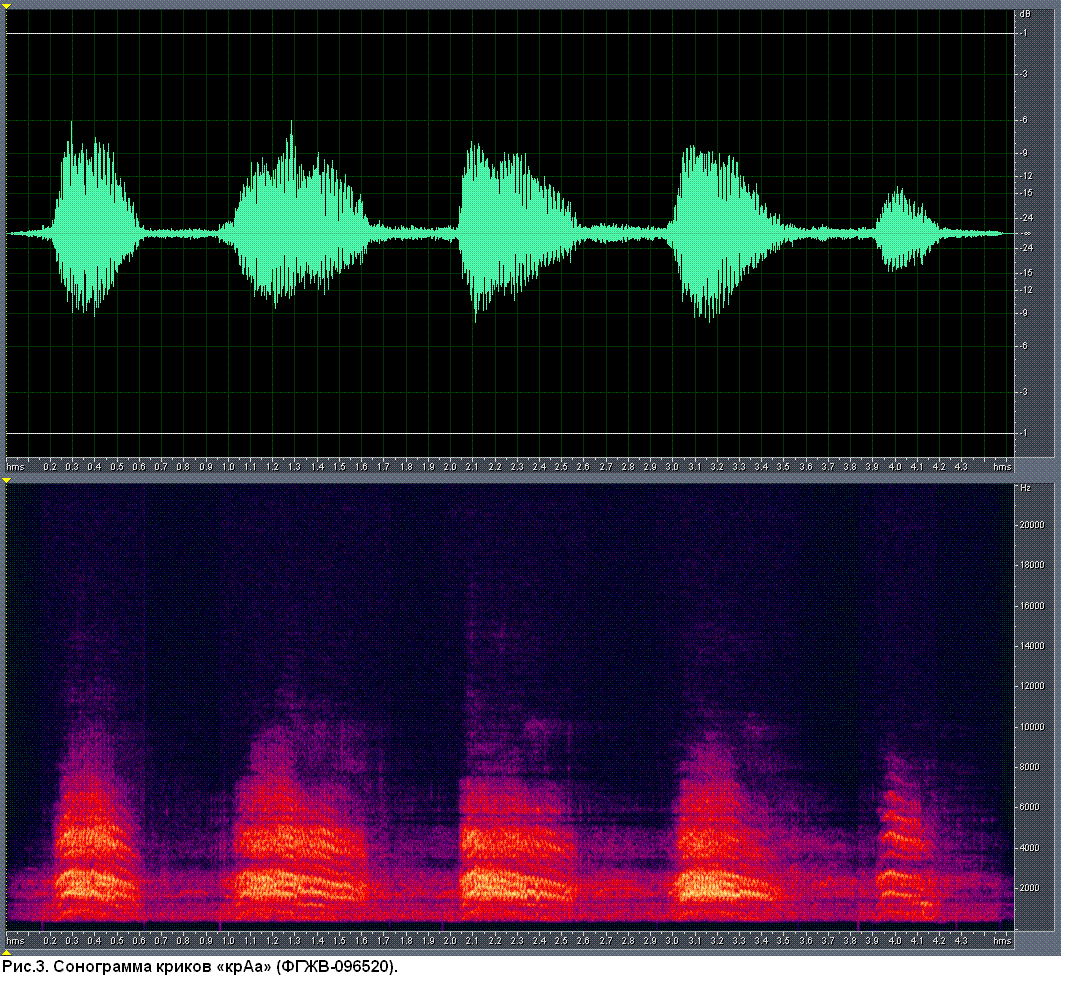
Task: Click 2.0 on the spectrogram time ruler
Action: (x=450, y=941)
